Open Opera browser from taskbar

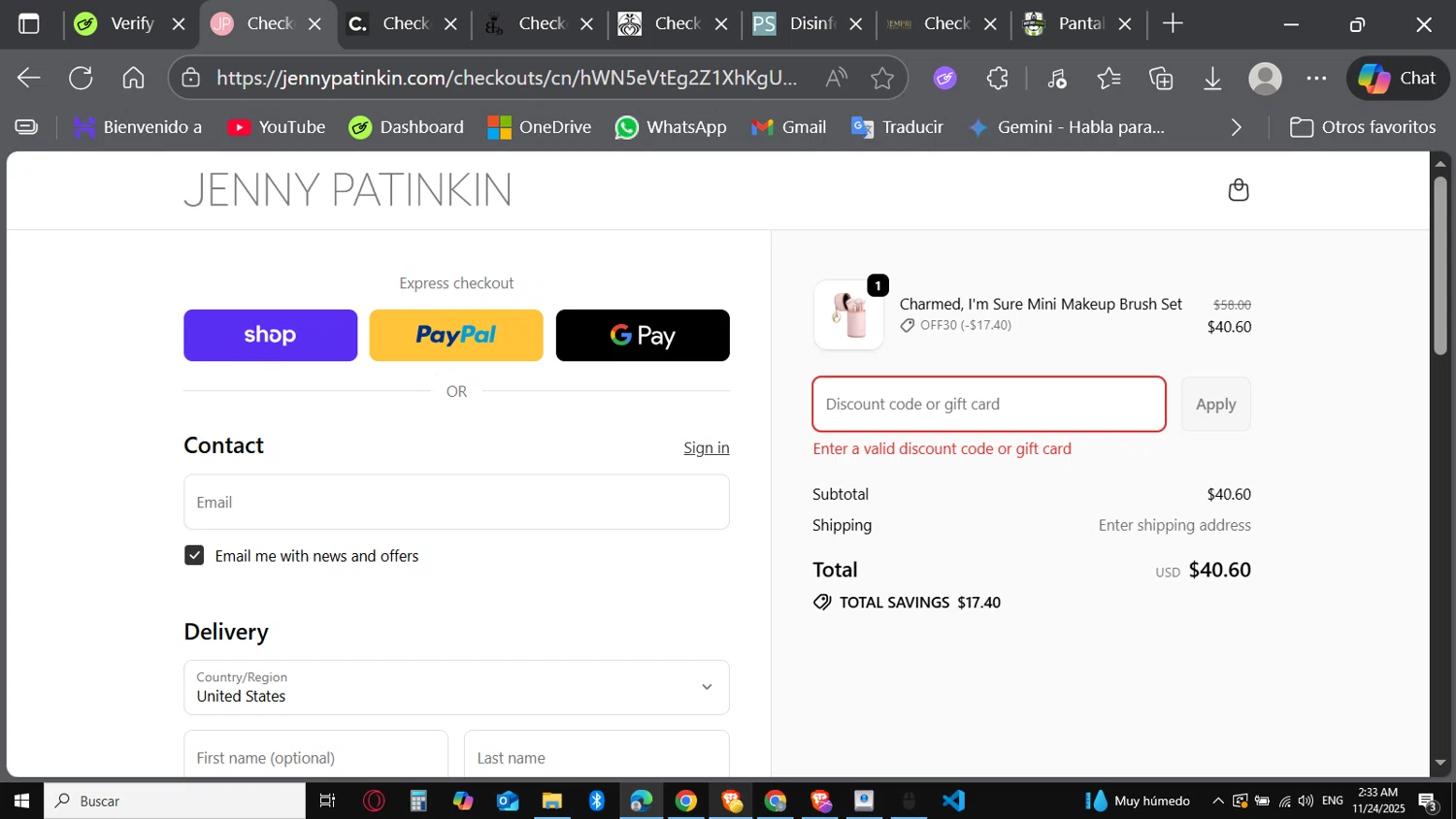374,801
